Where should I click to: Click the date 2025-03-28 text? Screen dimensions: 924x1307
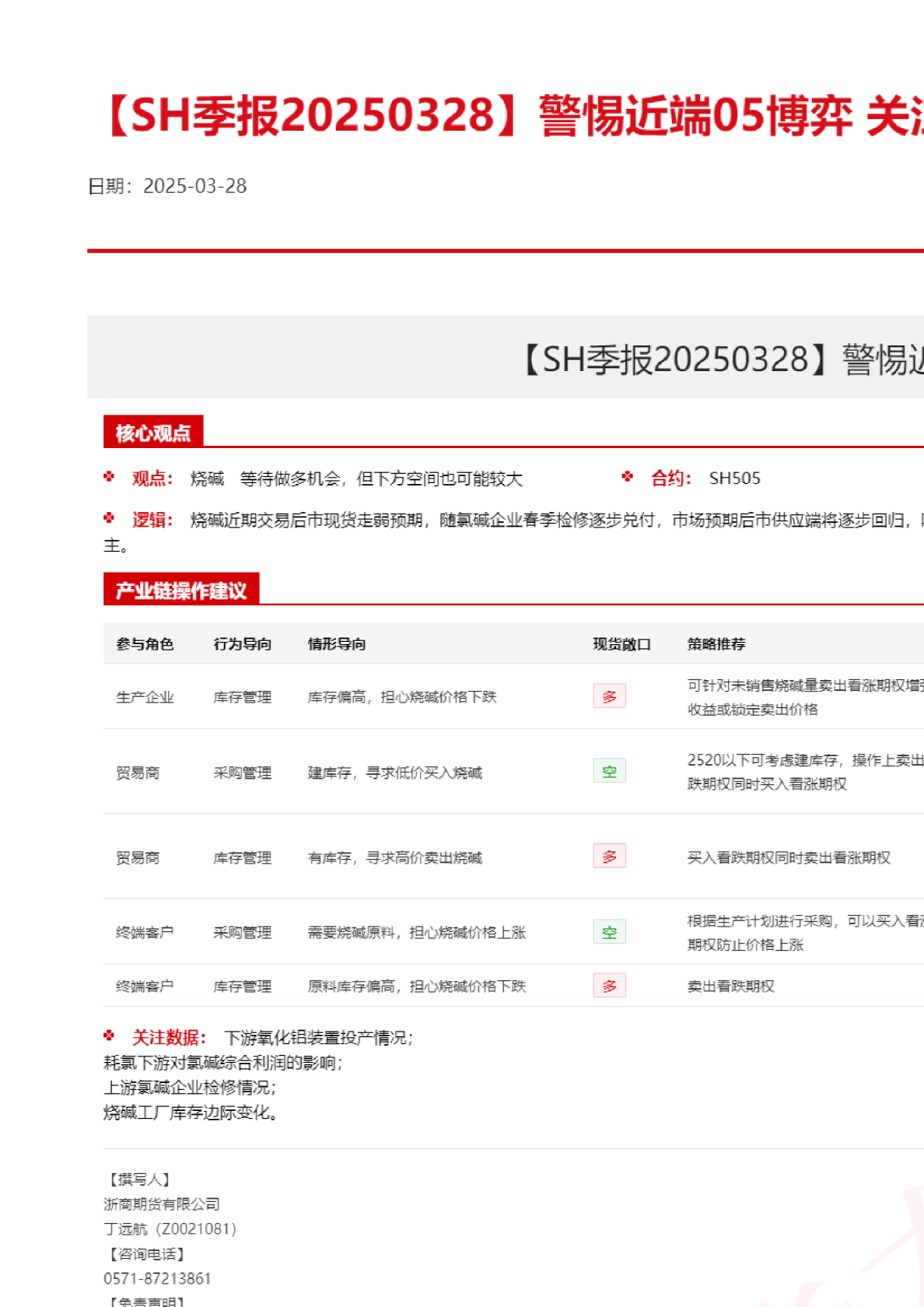194,186
